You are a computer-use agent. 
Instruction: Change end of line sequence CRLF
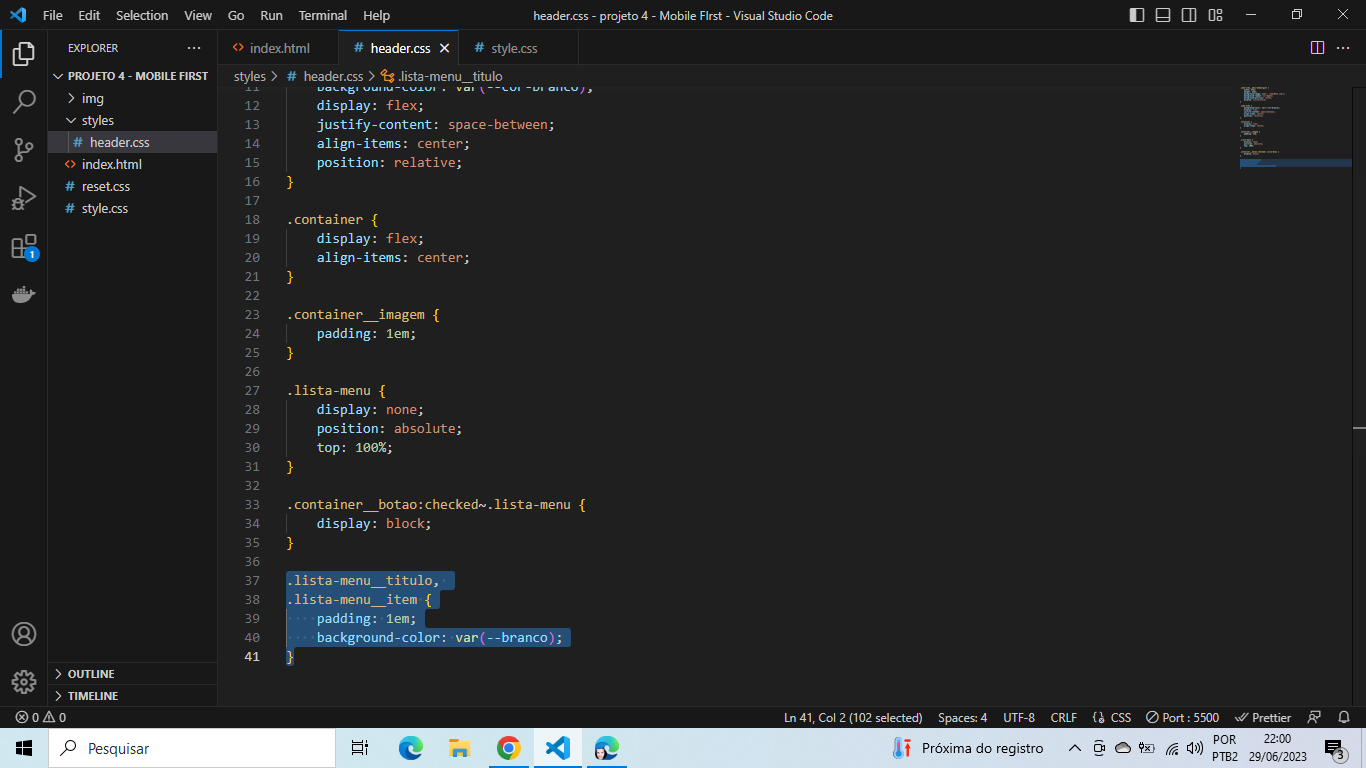click(1064, 717)
